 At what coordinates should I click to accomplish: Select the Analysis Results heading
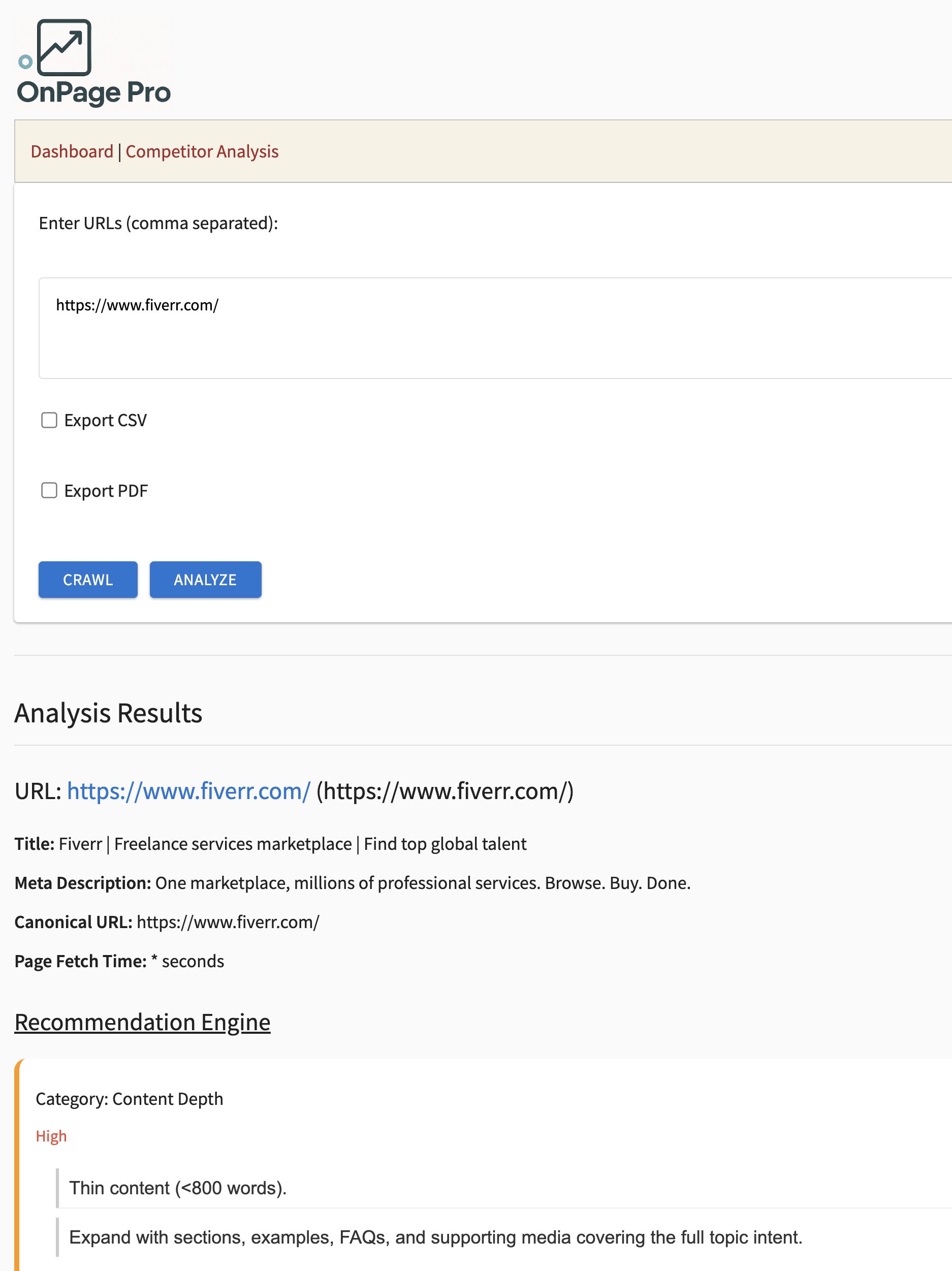coord(108,713)
